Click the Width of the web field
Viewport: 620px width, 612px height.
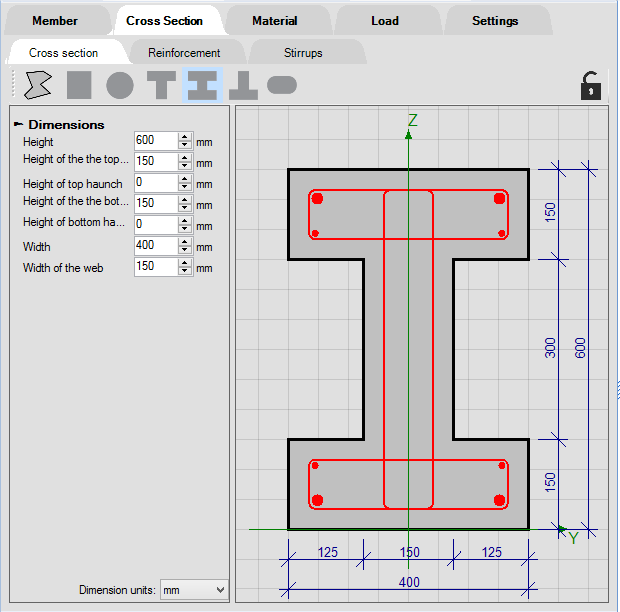(156, 266)
